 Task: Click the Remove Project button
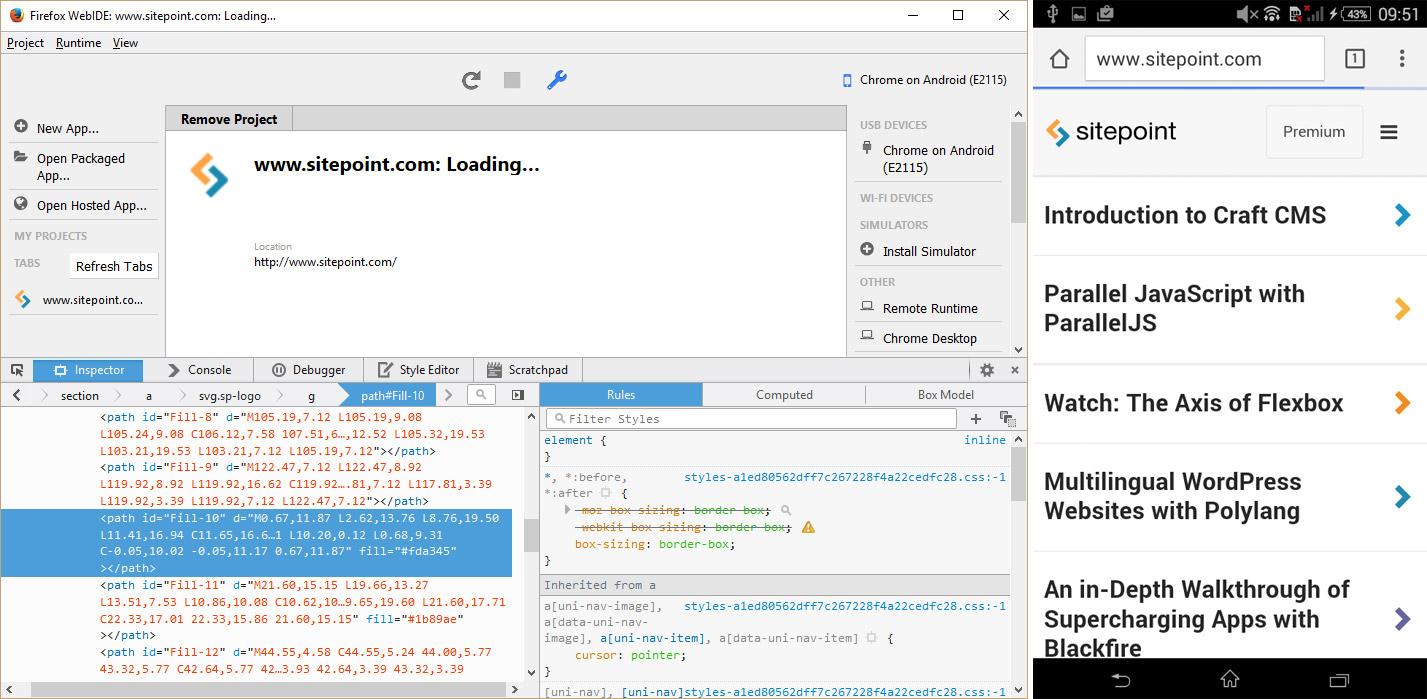(229, 119)
